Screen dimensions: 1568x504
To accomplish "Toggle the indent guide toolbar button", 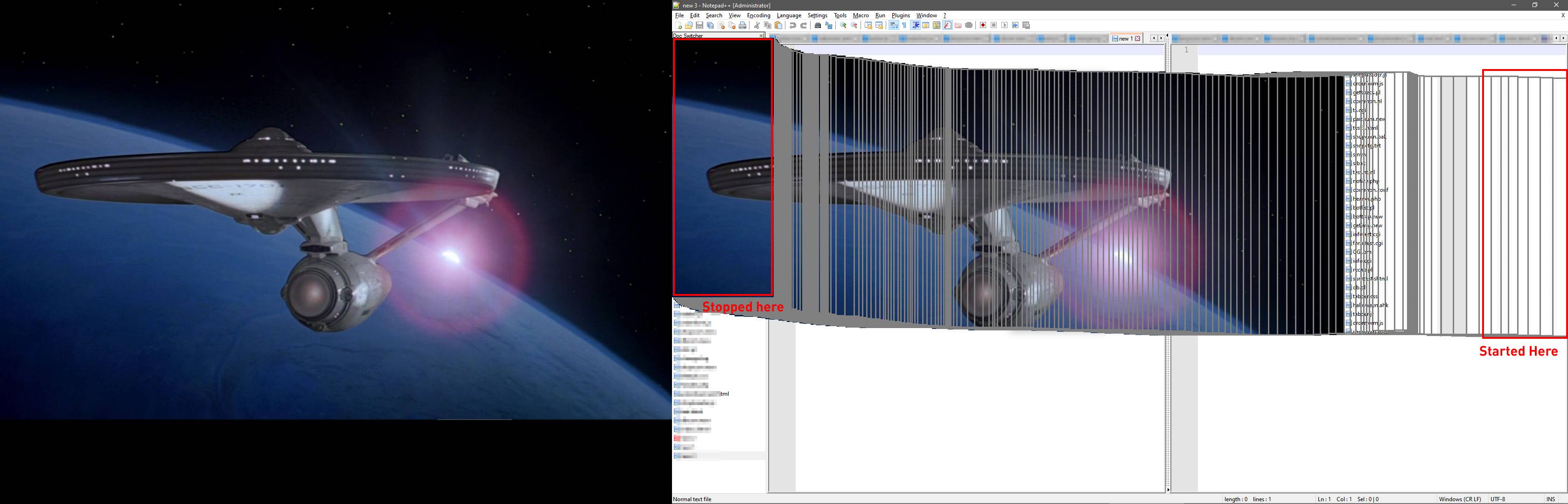I will click(x=916, y=26).
